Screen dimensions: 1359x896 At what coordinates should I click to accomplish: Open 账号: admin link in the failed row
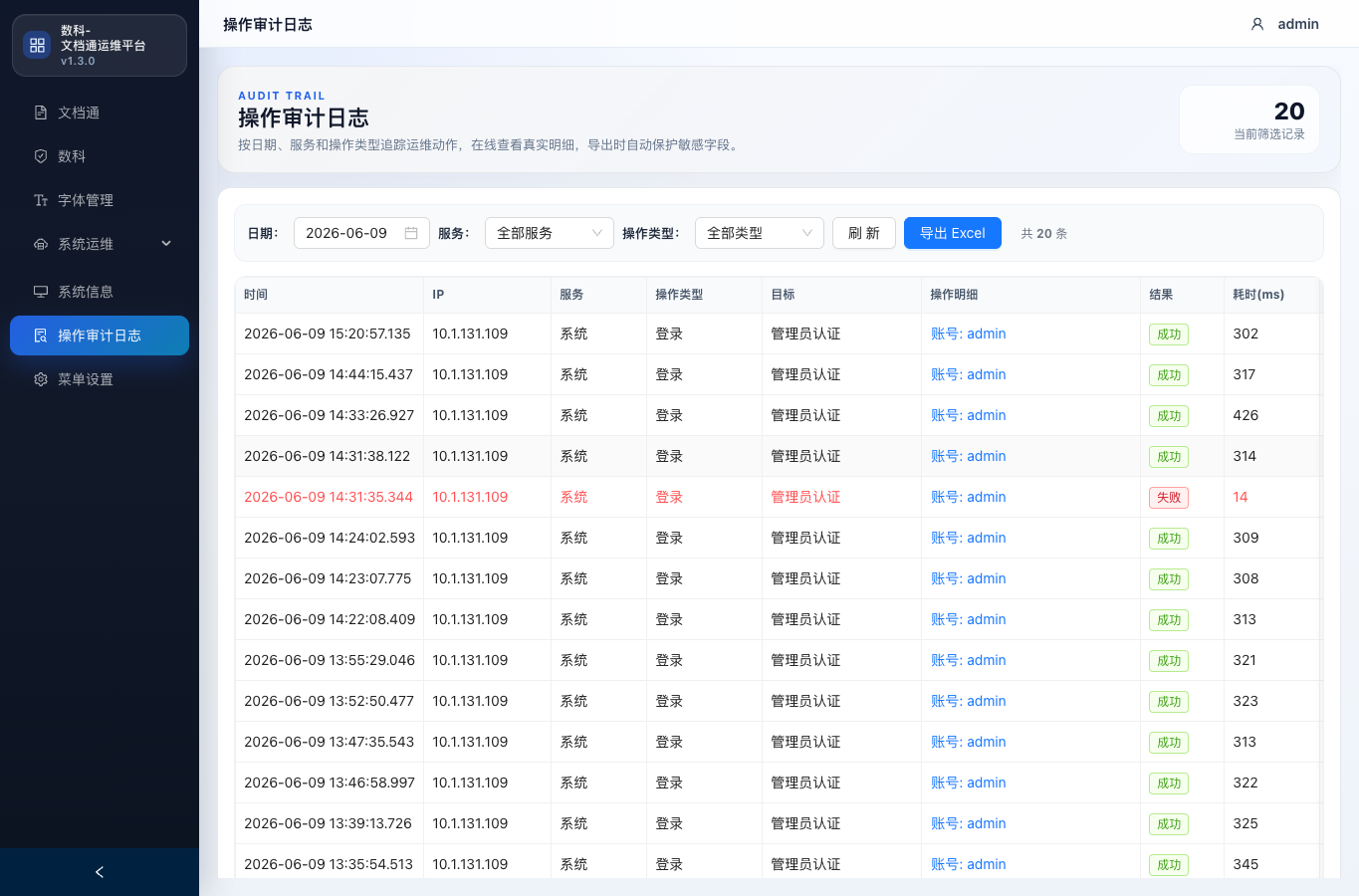(969, 497)
